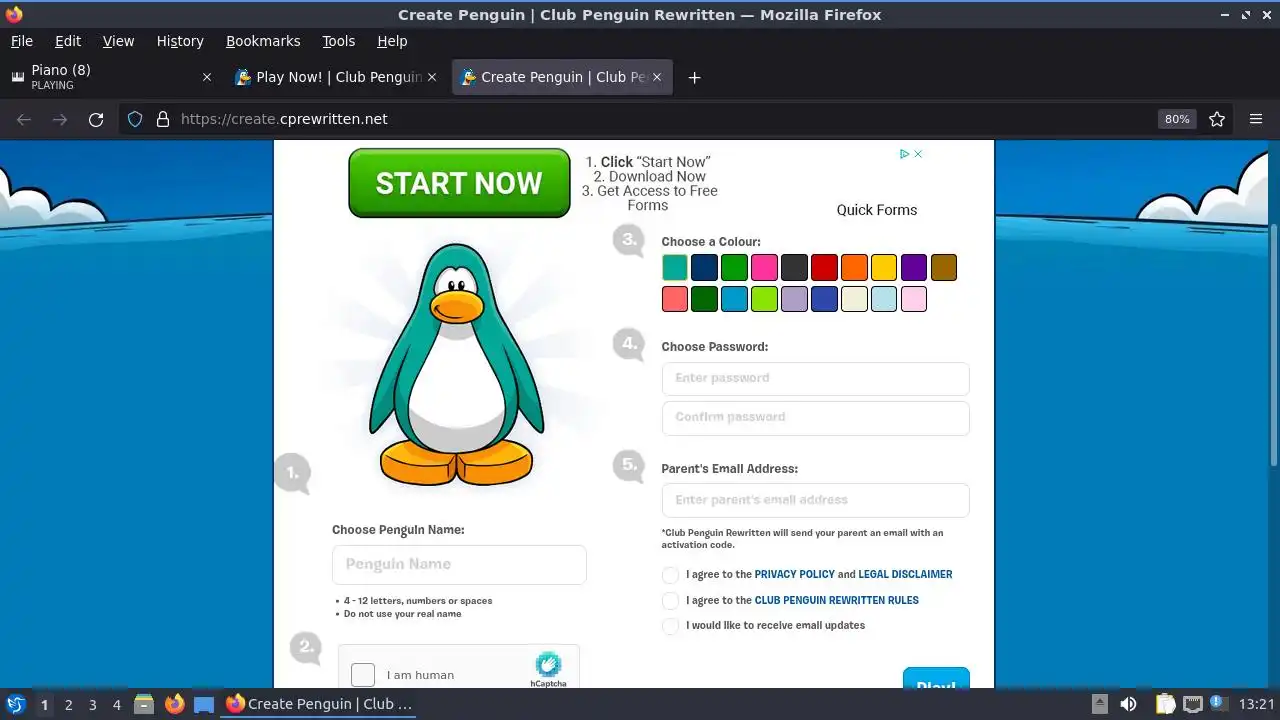Pick the yellow penguin colour
The height and width of the screenshot is (720, 1280).
pos(884,268)
